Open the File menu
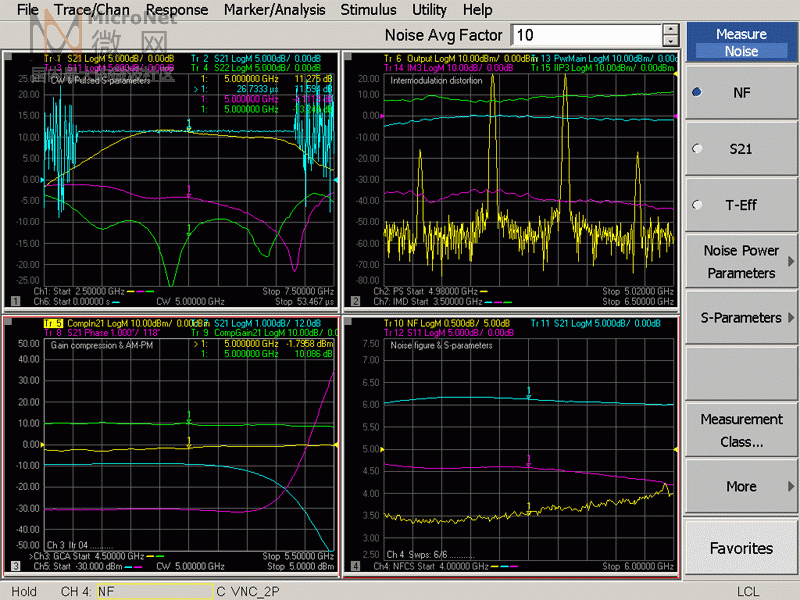Viewport: 800px width, 600px height. click(27, 10)
